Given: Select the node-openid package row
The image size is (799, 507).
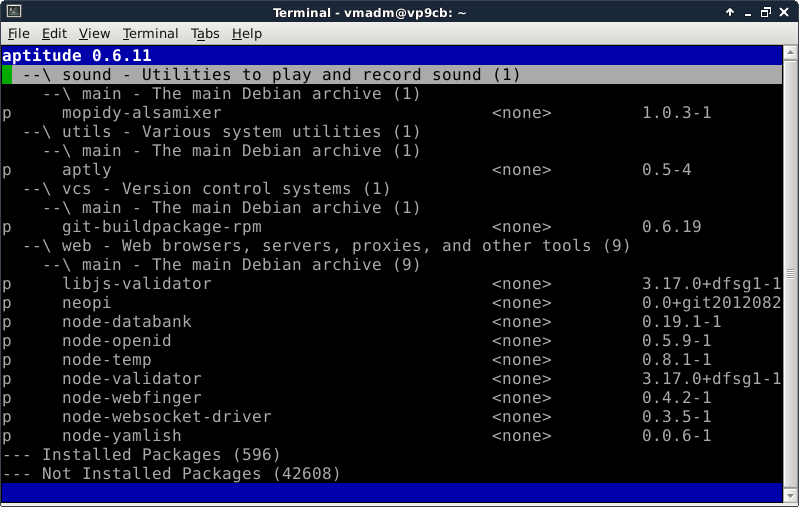Looking at the screenshot, I should (x=116, y=341).
